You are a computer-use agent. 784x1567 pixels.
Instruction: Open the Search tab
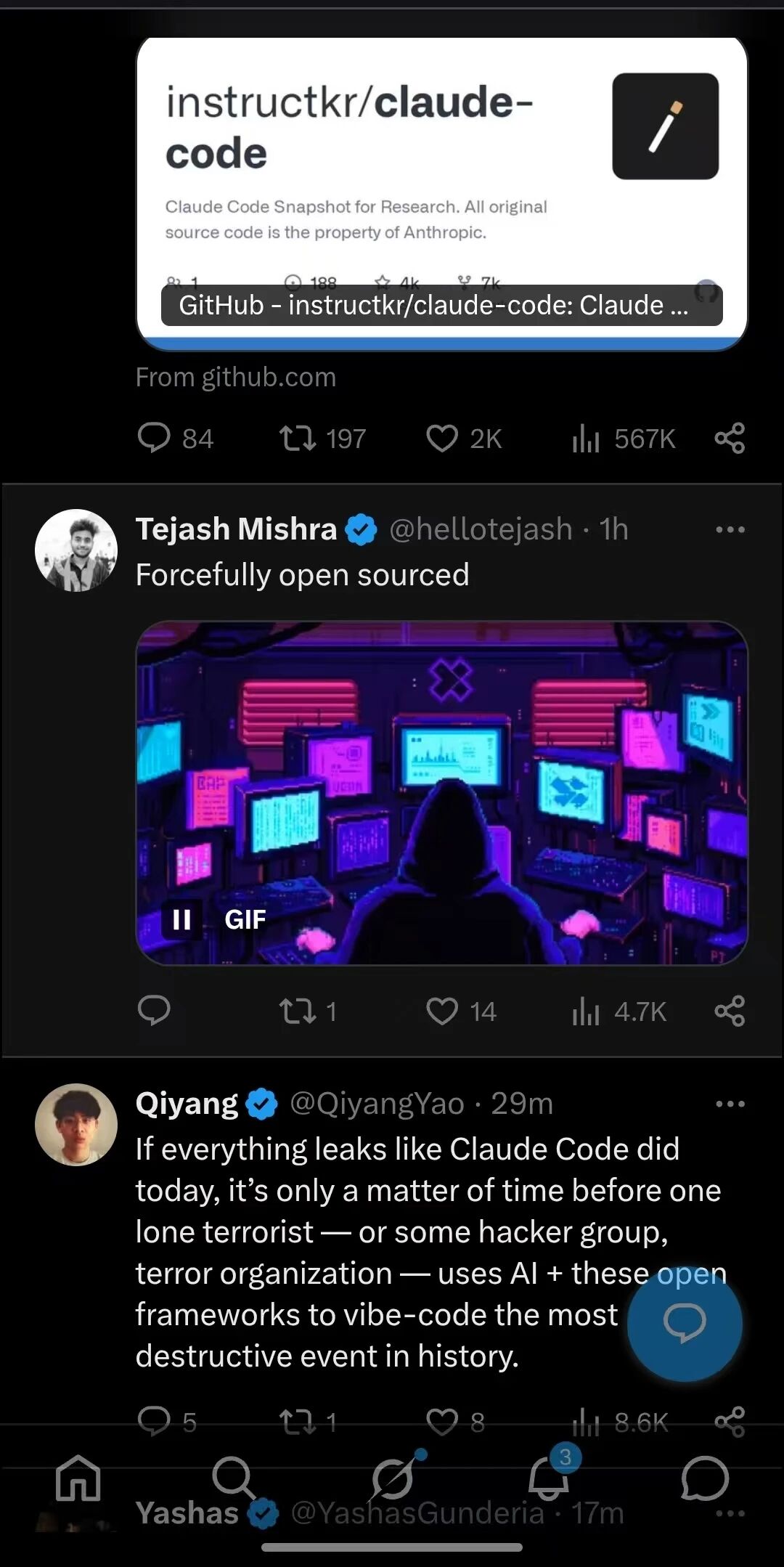[x=234, y=1478]
